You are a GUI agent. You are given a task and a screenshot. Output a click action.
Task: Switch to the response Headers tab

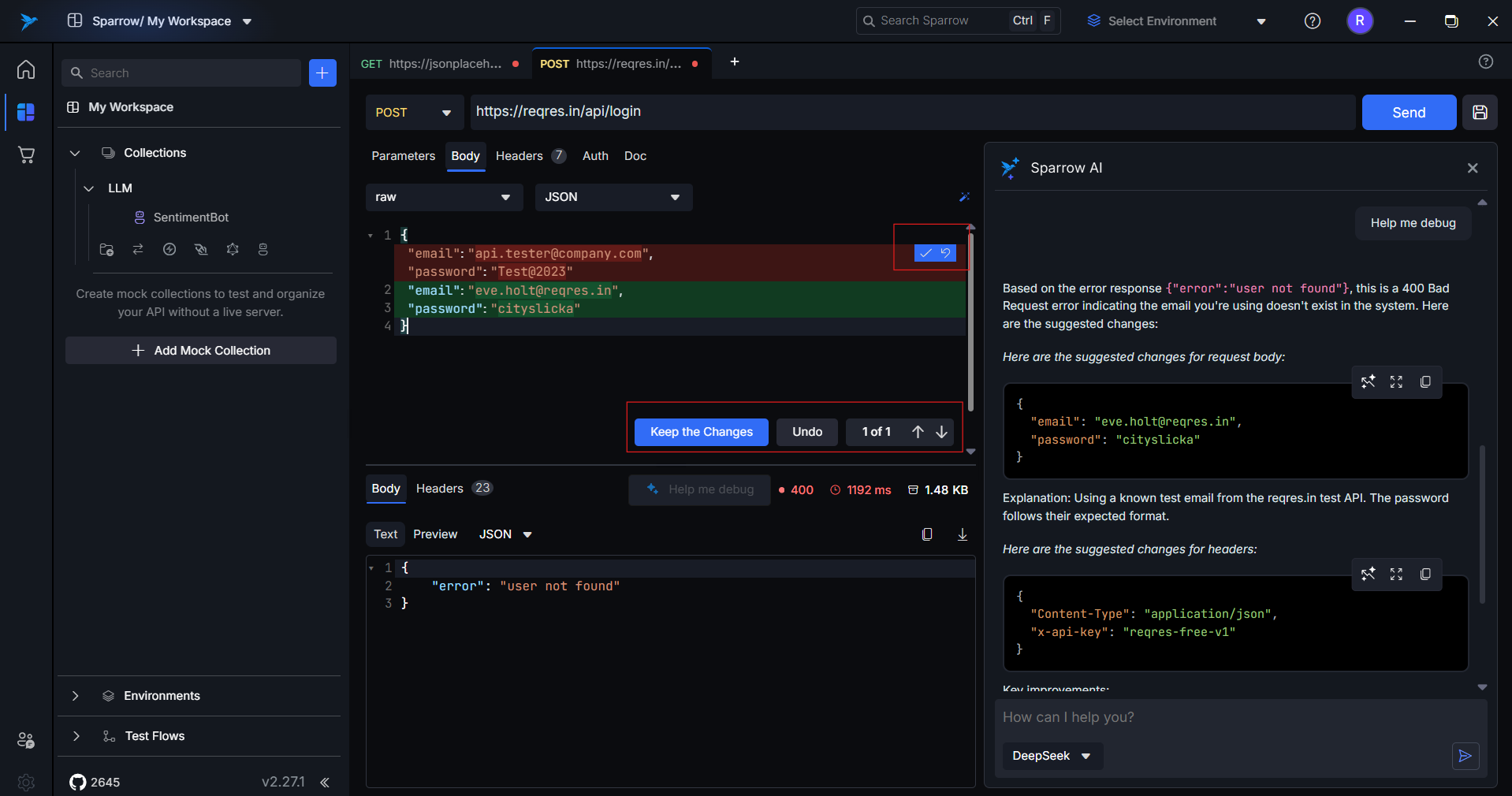click(454, 489)
